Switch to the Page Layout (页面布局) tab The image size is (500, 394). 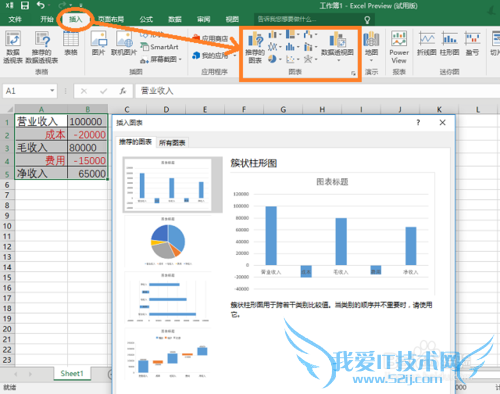pos(111,19)
